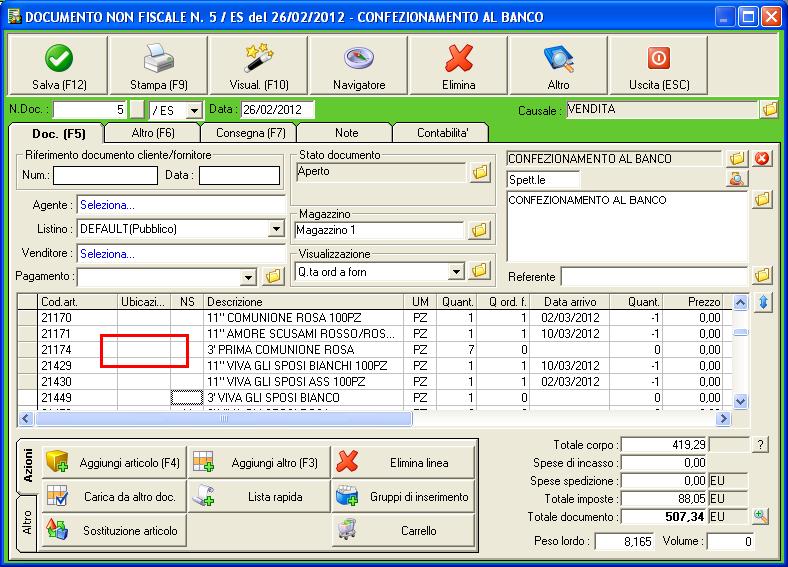Click the Spese di incasso field
788x567 pixels.
pyautogui.click(x=664, y=463)
